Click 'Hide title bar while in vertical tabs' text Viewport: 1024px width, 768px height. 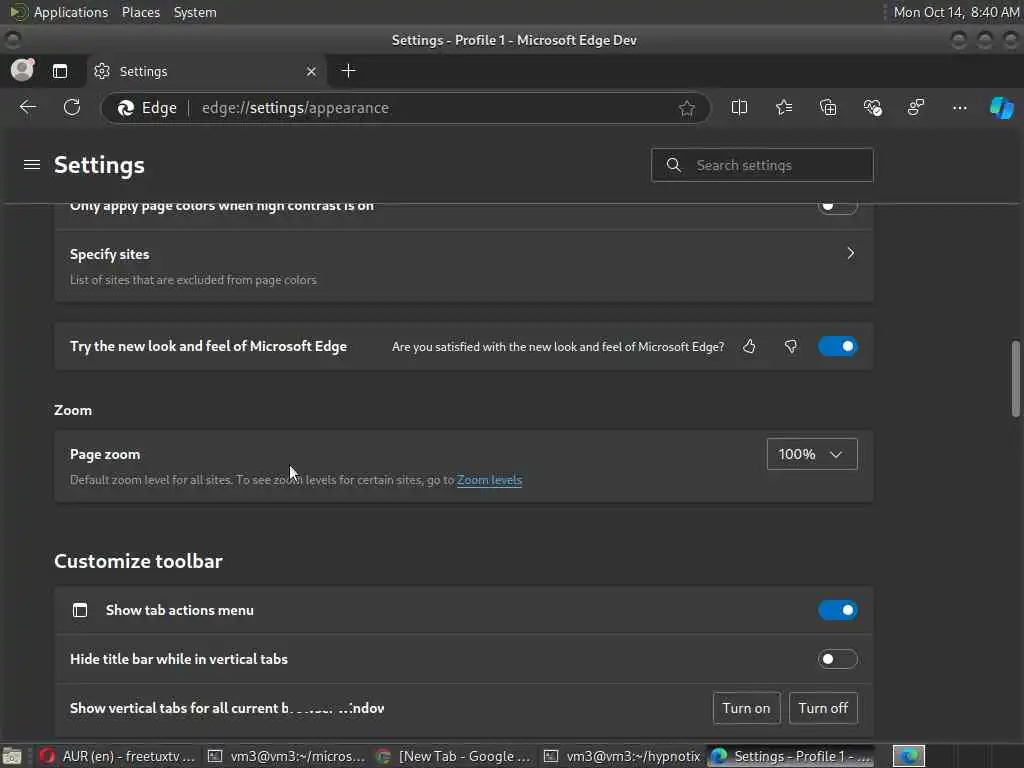pyautogui.click(x=179, y=659)
